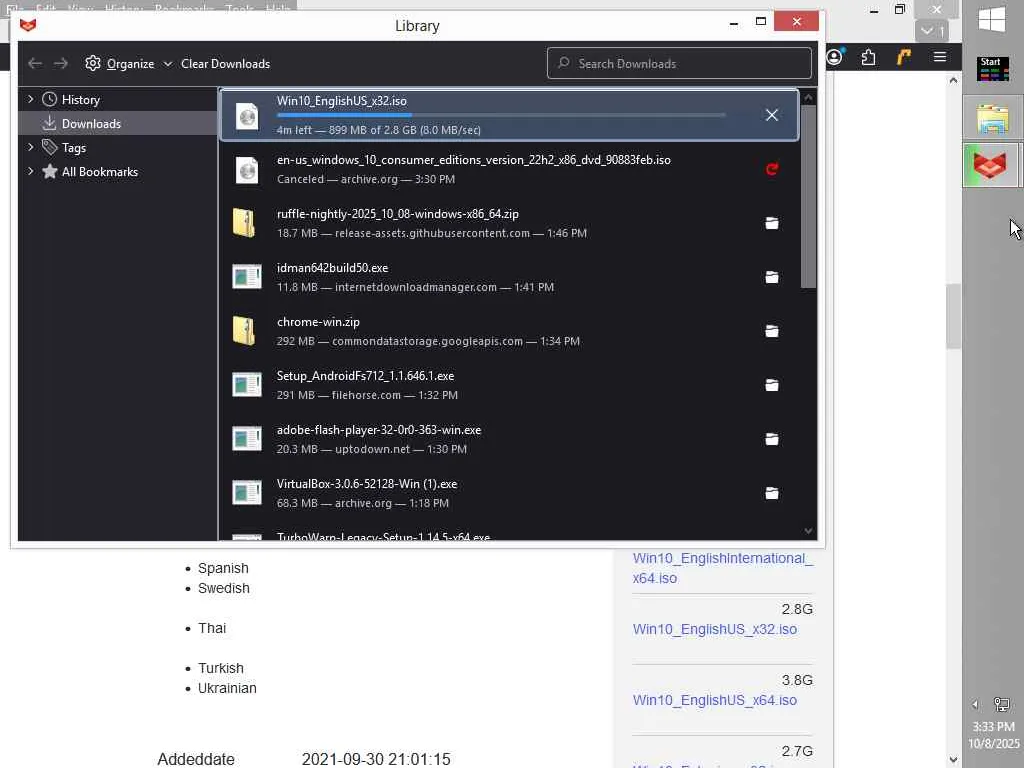
Task: Select All Bookmarks in the sidebar
Action: pyautogui.click(x=118, y=172)
